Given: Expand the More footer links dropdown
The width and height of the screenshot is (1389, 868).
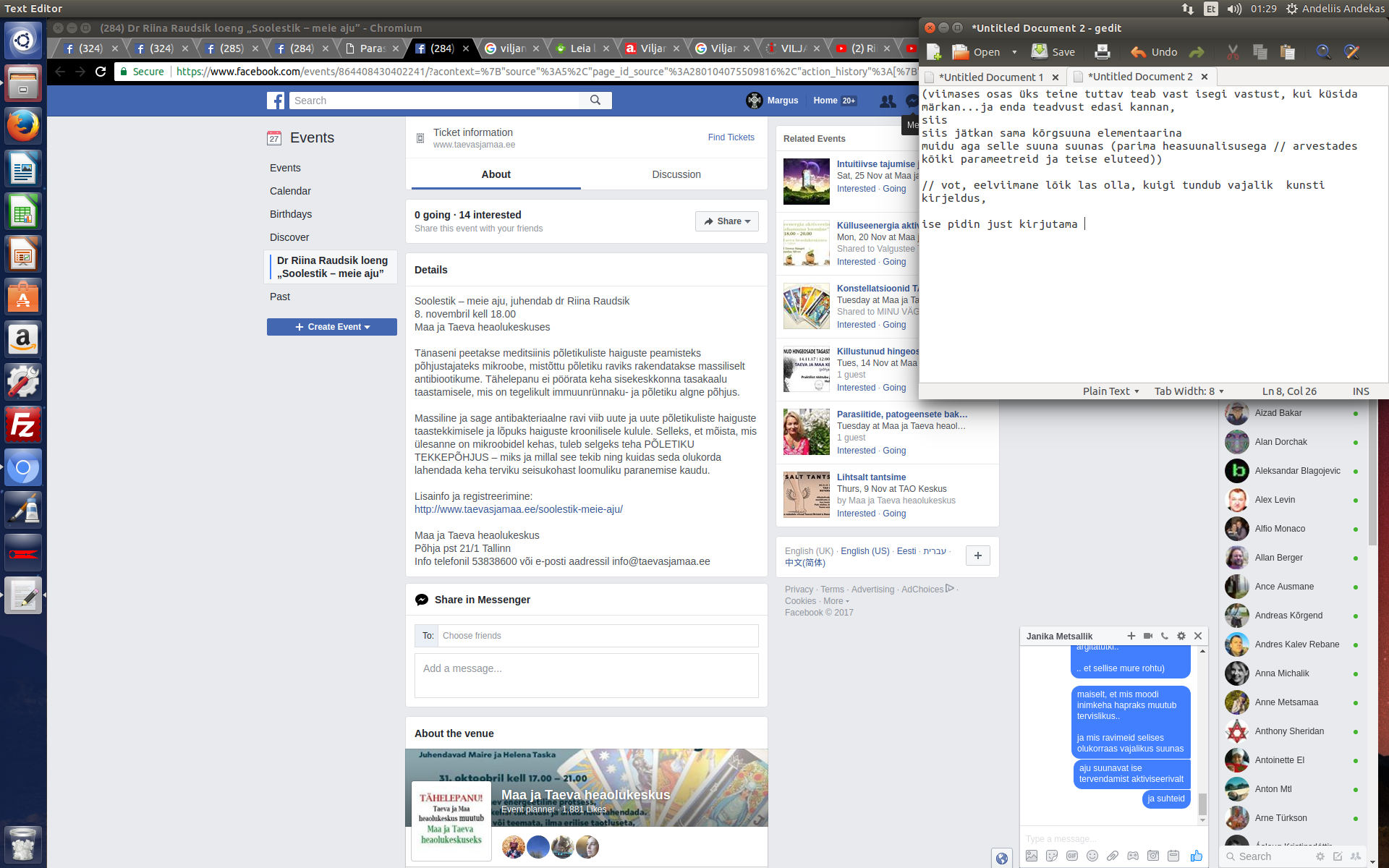Looking at the screenshot, I should pos(836,601).
